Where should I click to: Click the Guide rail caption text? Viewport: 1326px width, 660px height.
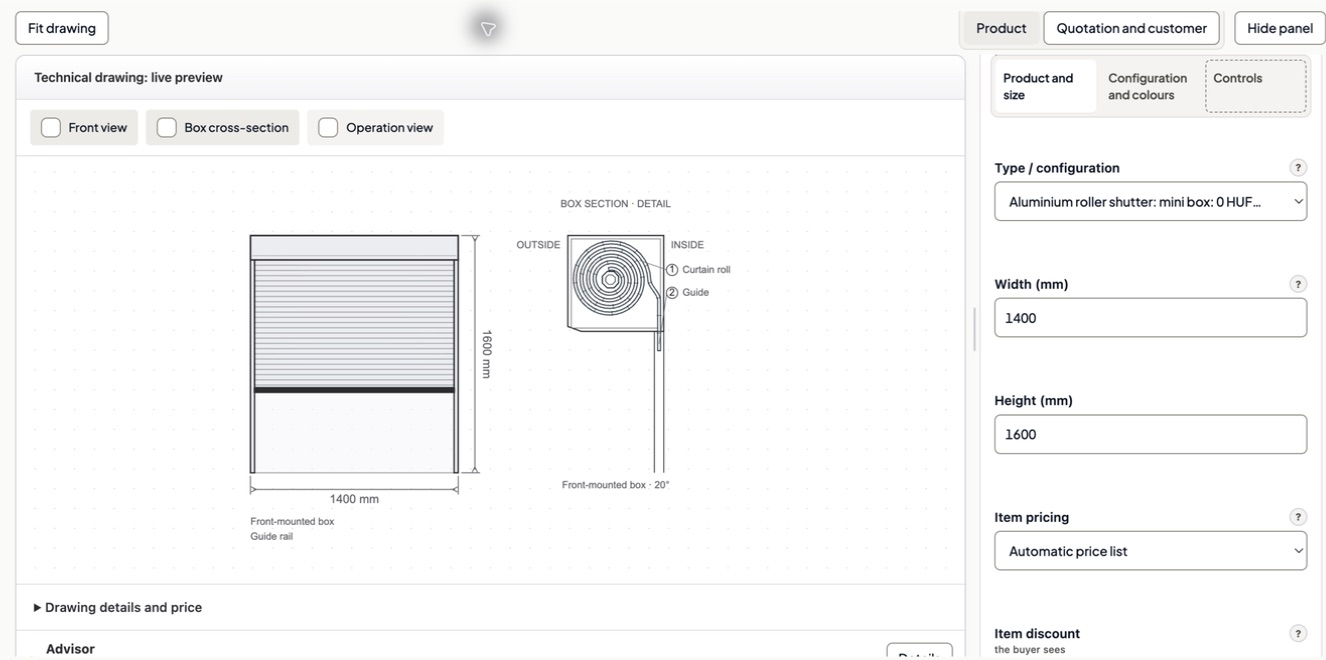(271, 537)
